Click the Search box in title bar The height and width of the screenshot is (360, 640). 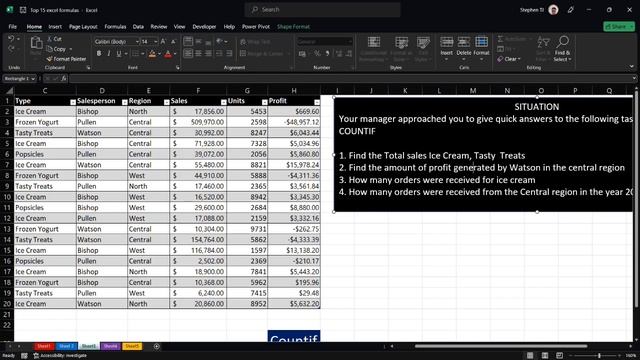(322, 9)
